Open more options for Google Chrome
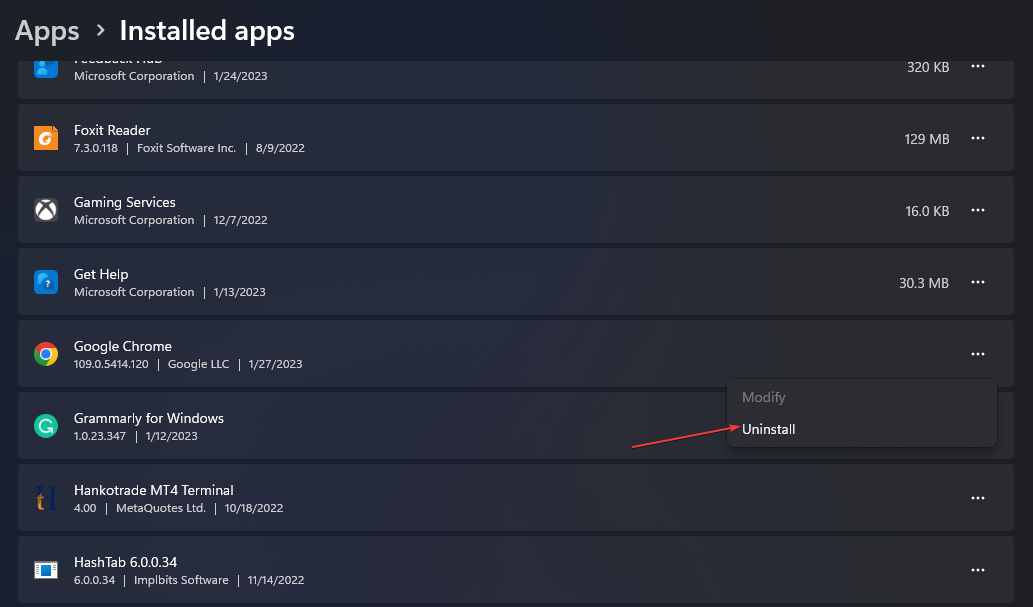Image resolution: width=1033 pixels, height=607 pixels. click(x=978, y=354)
